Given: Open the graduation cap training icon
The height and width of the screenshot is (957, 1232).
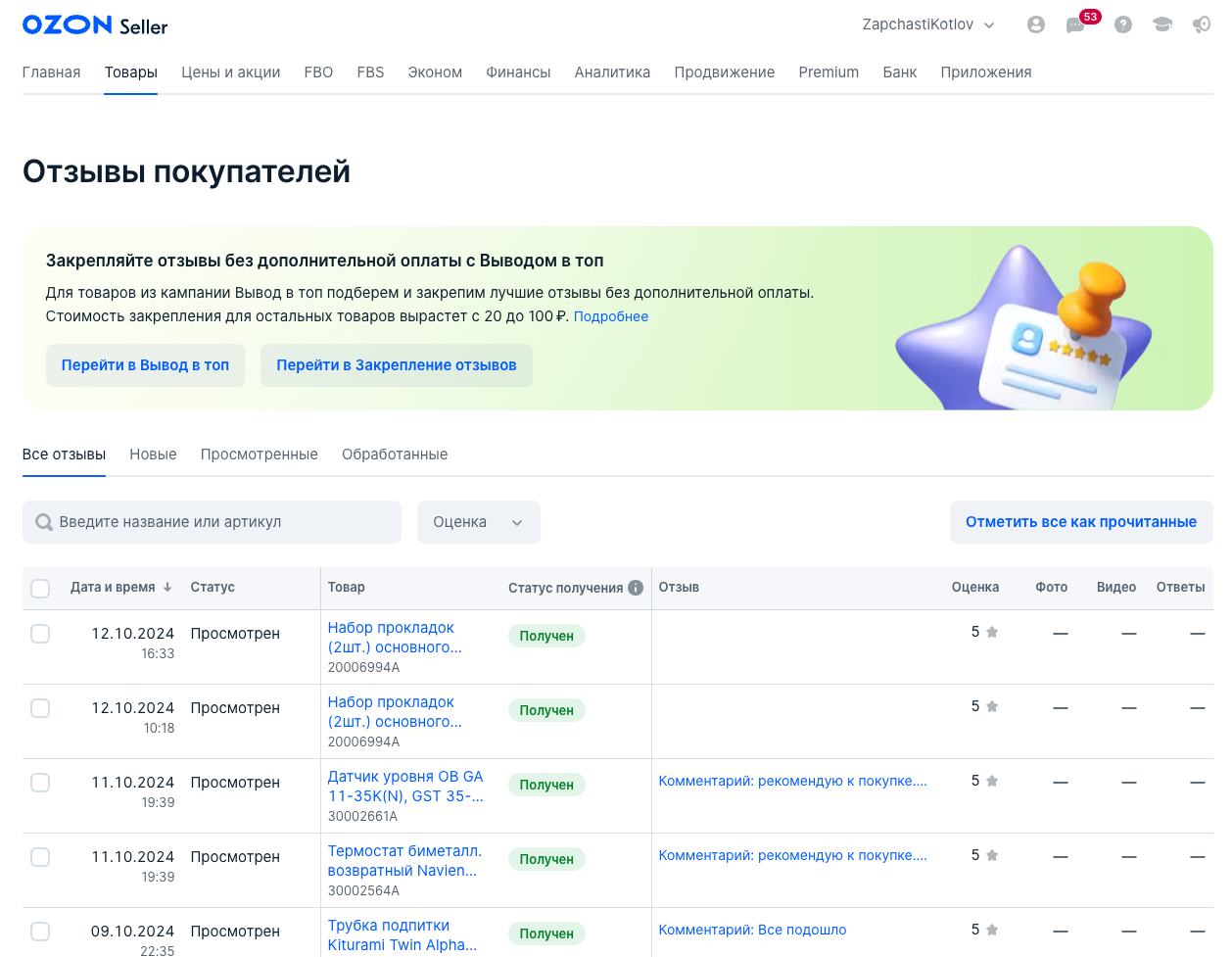Looking at the screenshot, I should pos(1162,24).
